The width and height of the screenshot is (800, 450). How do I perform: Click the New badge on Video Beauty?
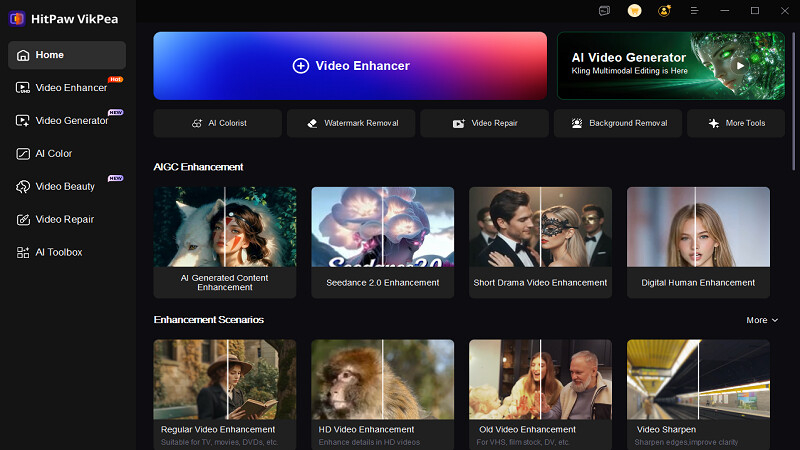click(x=115, y=178)
